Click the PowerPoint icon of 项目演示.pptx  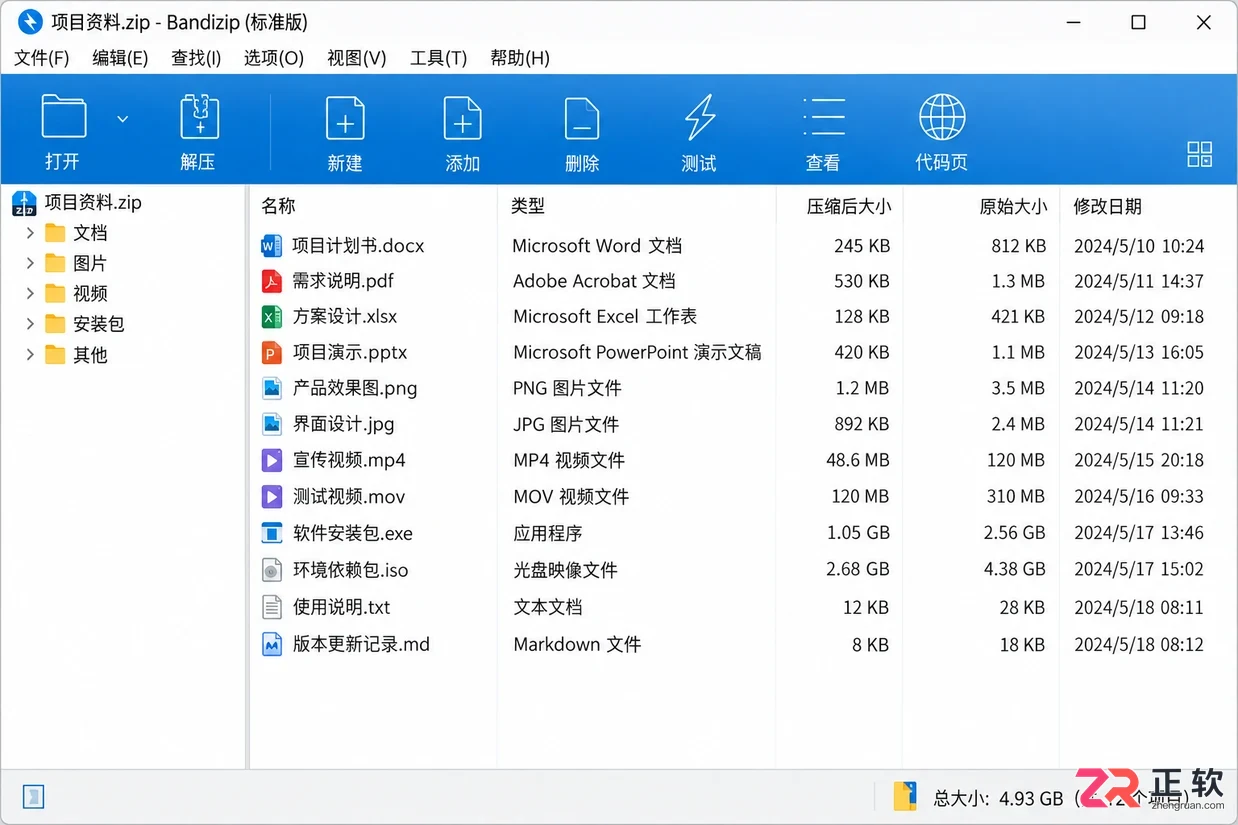coord(271,353)
